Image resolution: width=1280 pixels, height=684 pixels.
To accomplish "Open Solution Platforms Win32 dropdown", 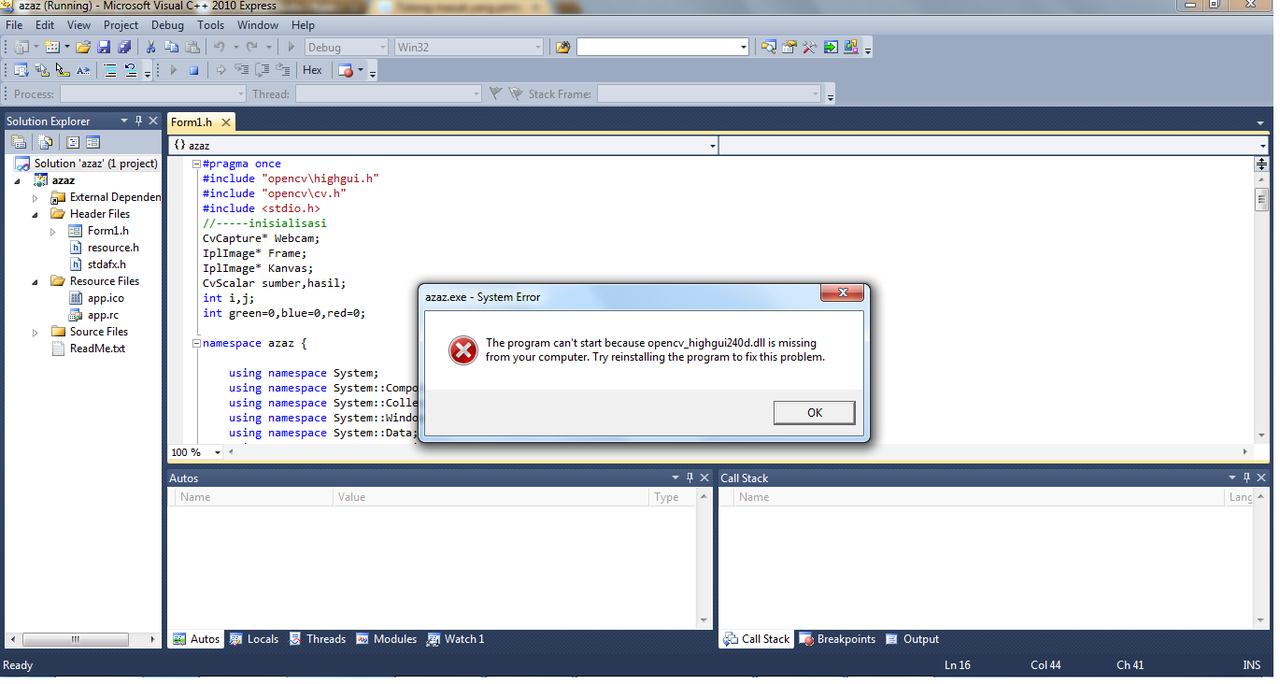I will (x=537, y=47).
